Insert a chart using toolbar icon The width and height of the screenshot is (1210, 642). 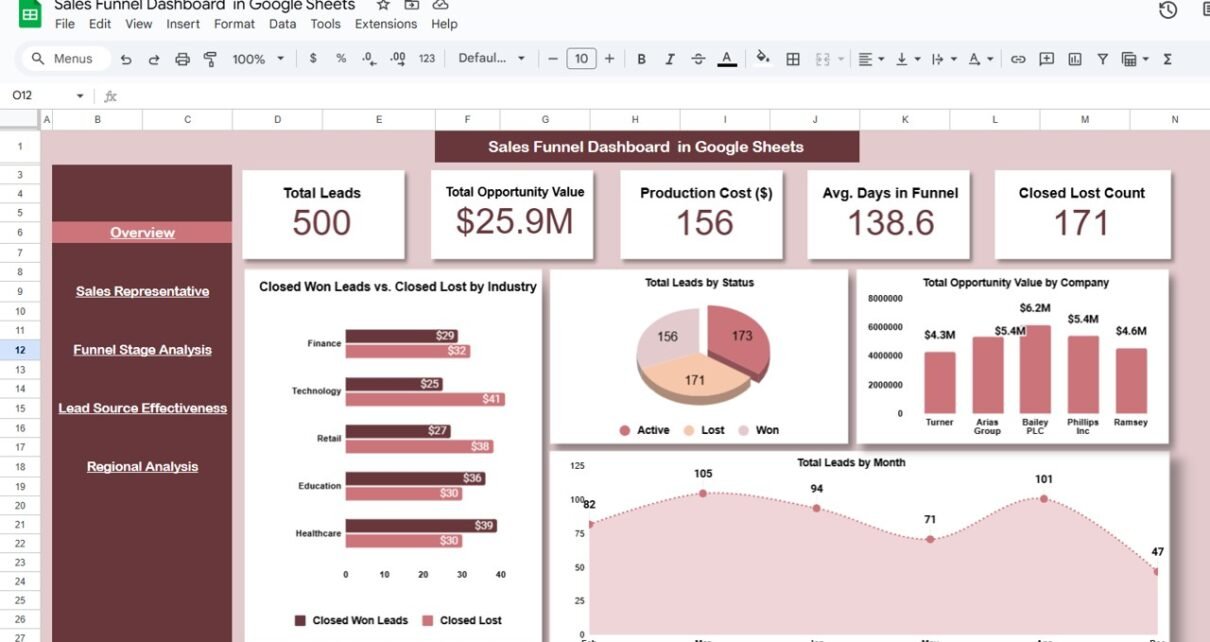[x=1075, y=59]
